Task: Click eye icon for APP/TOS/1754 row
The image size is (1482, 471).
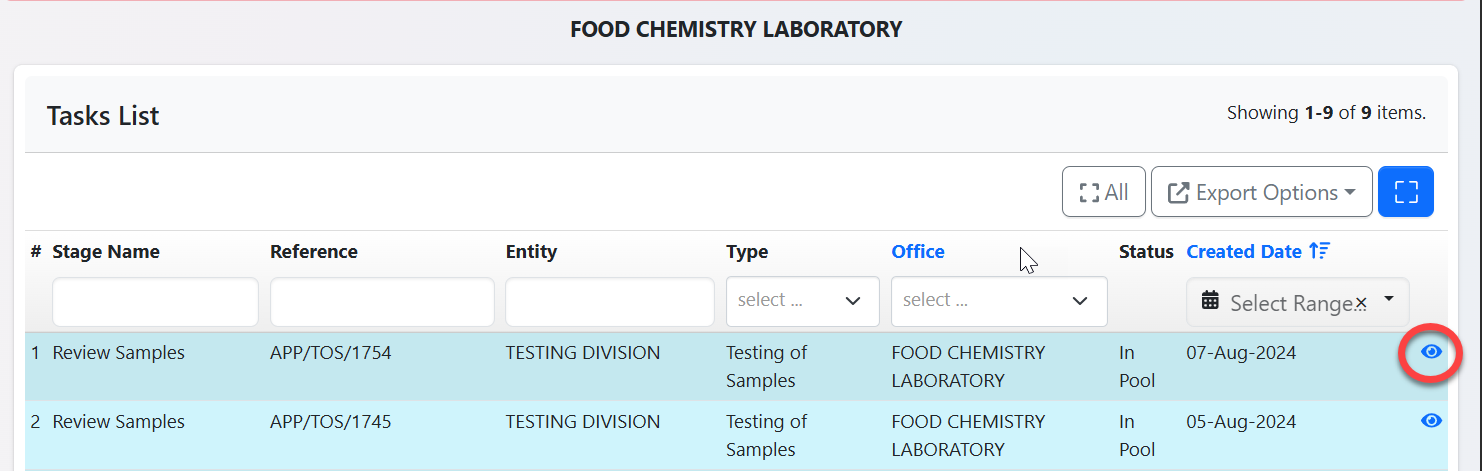Action: tap(1431, 352)
